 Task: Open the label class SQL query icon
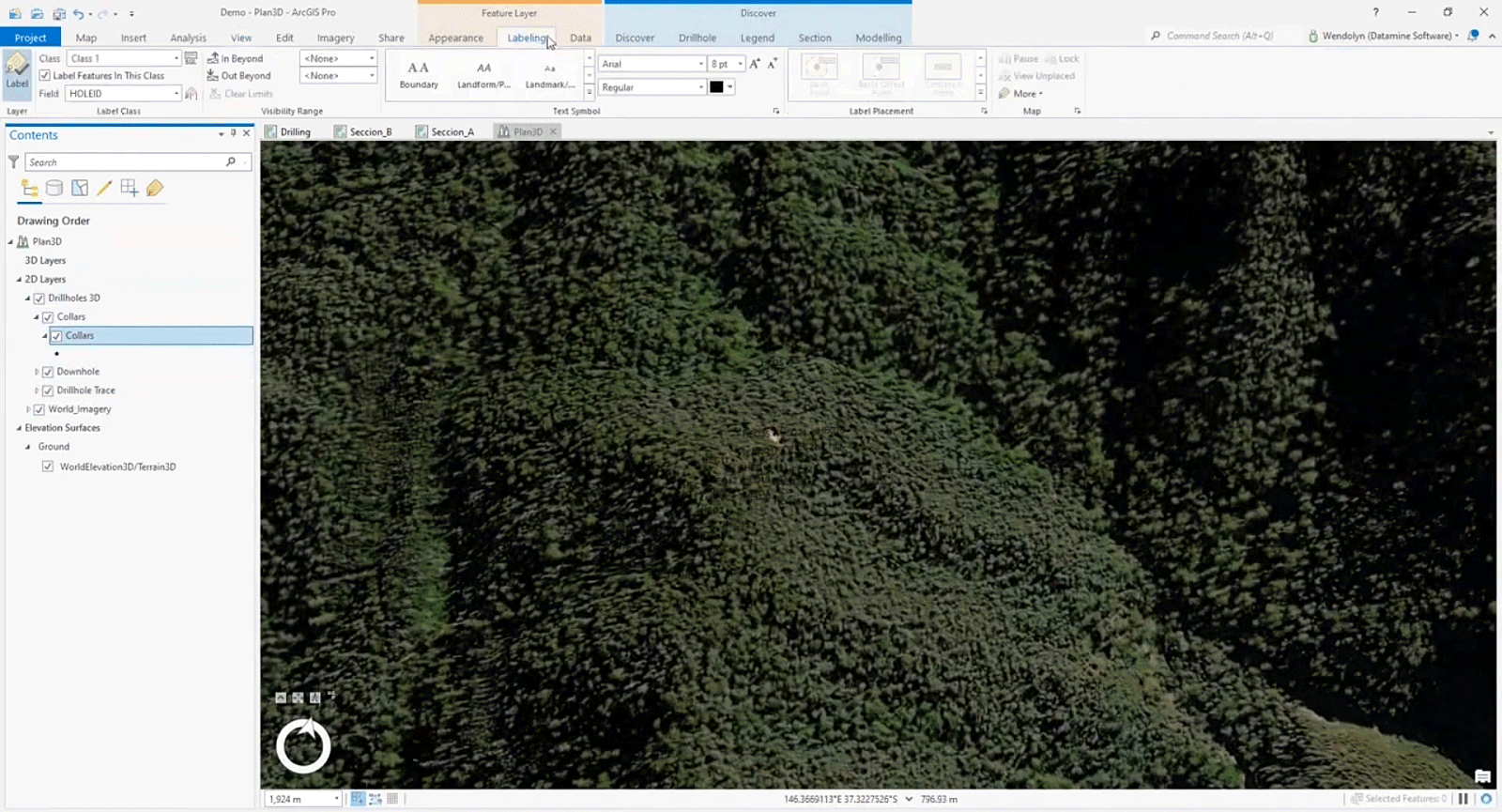tap(192, 58)
